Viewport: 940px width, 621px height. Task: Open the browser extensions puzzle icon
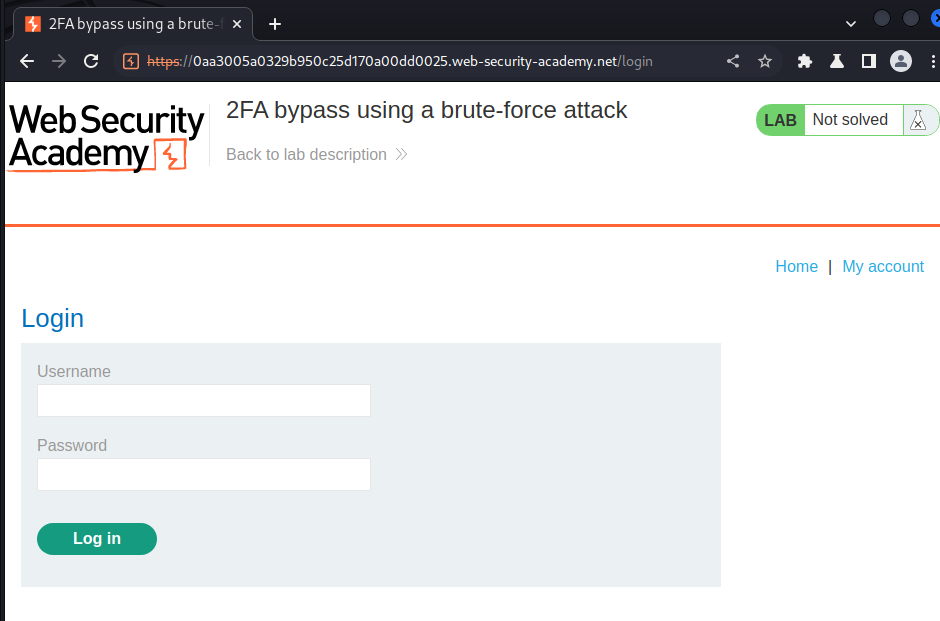point(805,61)
